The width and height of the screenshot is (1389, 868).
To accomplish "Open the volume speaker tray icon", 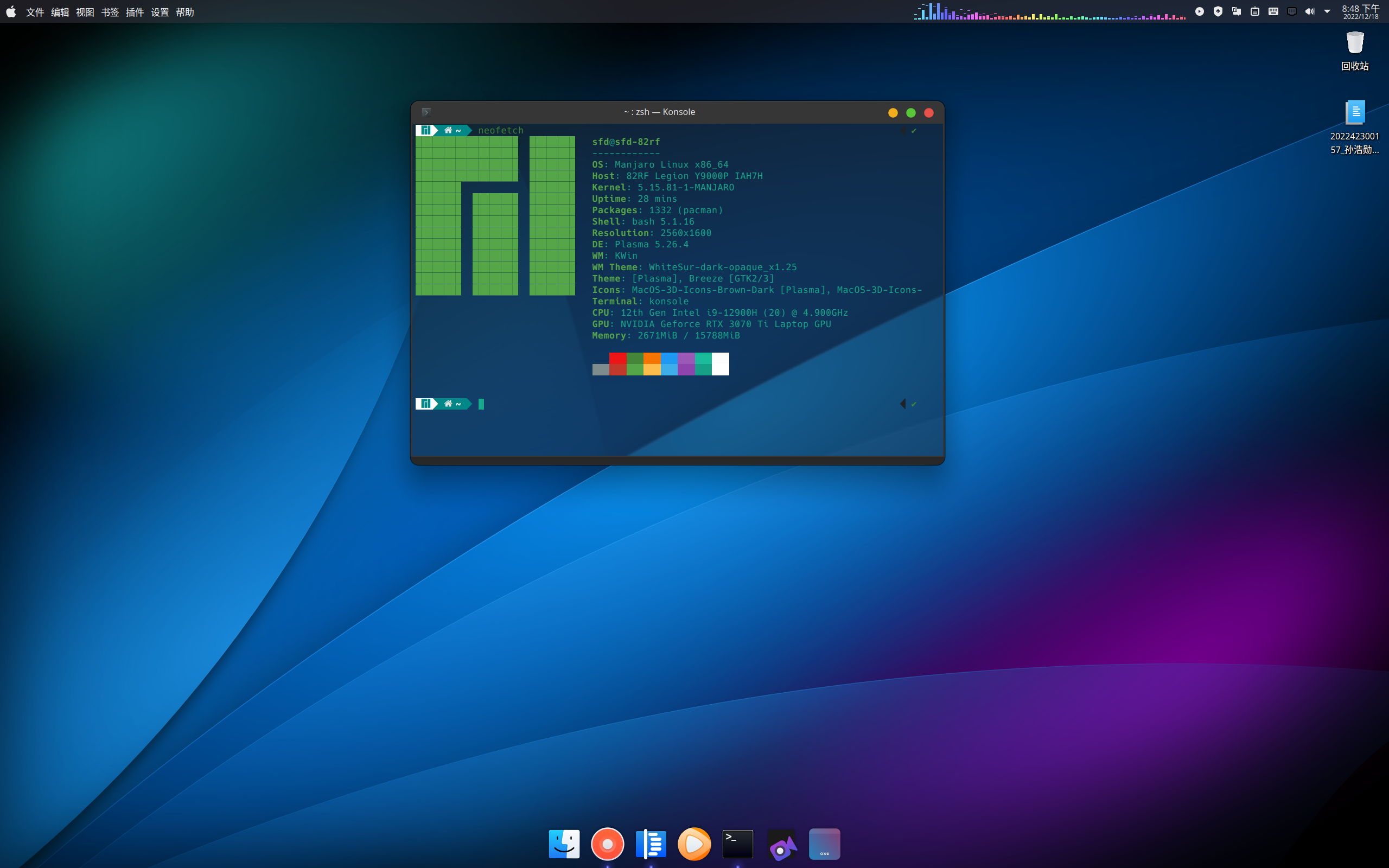I will click(1310, 11).
